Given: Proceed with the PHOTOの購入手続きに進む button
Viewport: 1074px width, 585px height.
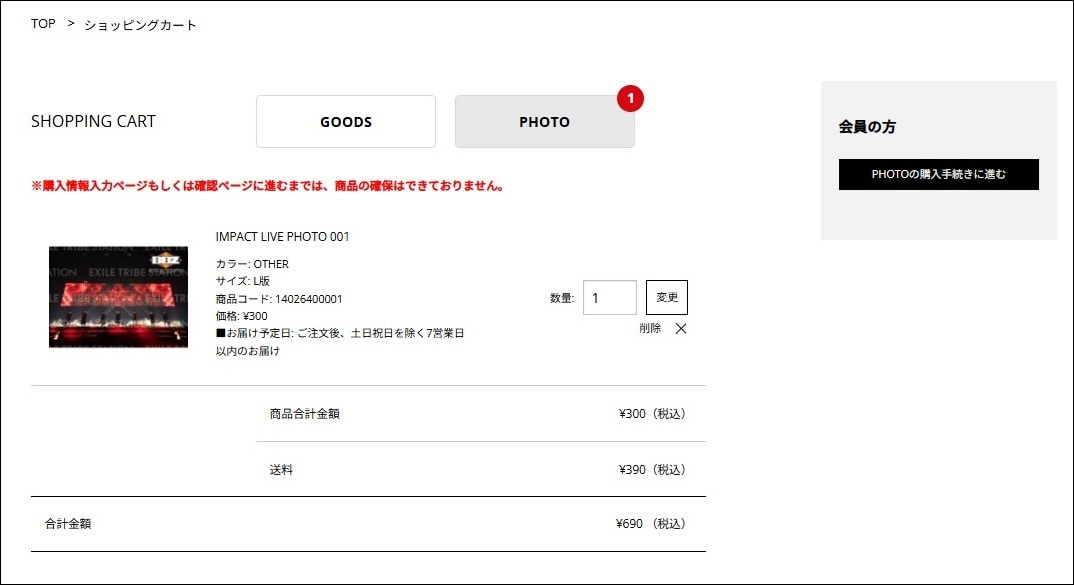Looking at the screenshot, I should pos(938,174).
